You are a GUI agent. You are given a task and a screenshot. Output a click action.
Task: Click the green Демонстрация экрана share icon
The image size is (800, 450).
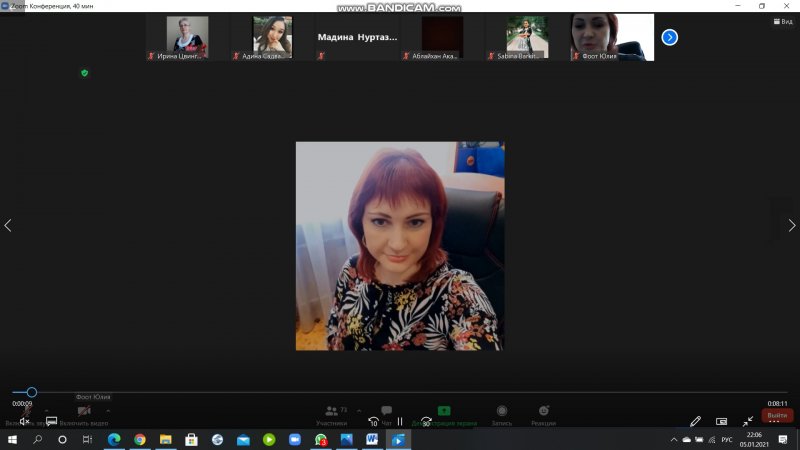[444, 411]
